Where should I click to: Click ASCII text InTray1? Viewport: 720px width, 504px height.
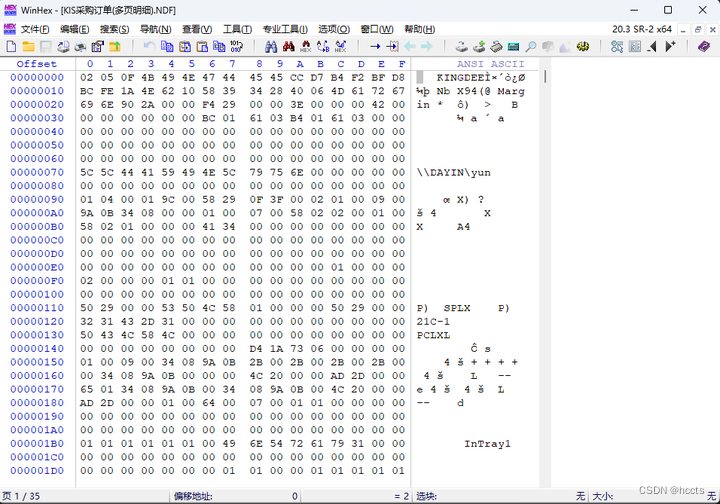pyautogui.click(x=487, y=443)
